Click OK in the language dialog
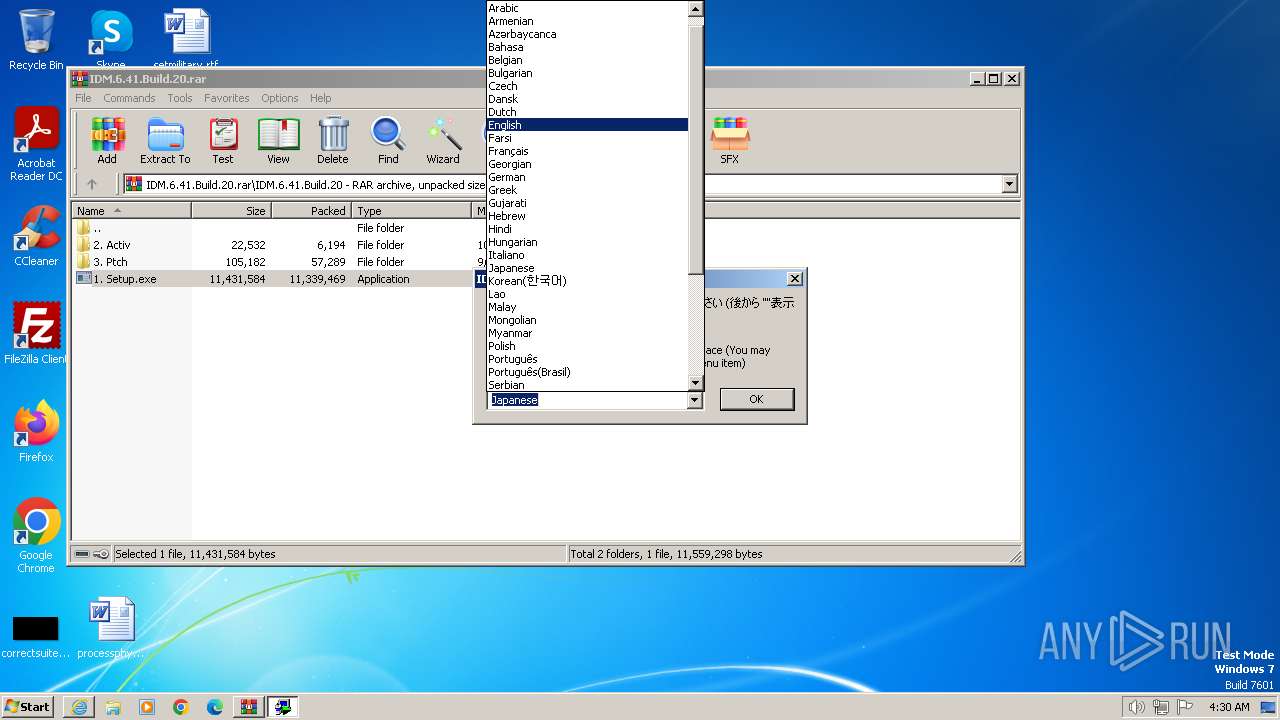This screenshot has height=720, width=1280. pyautogui.click(x=756, y=399)
